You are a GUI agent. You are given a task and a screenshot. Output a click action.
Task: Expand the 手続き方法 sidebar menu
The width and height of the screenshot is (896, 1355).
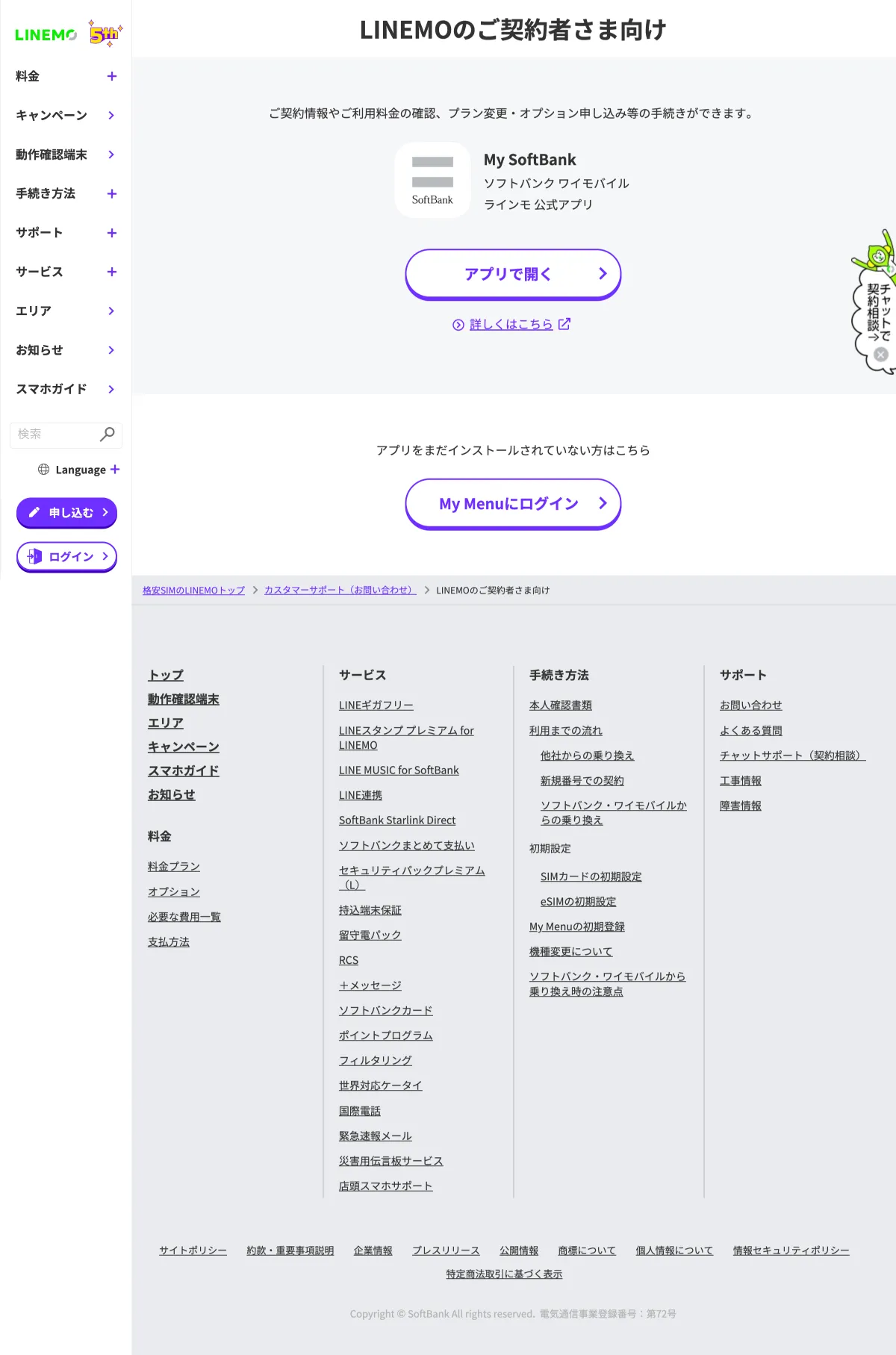point(112,193)
